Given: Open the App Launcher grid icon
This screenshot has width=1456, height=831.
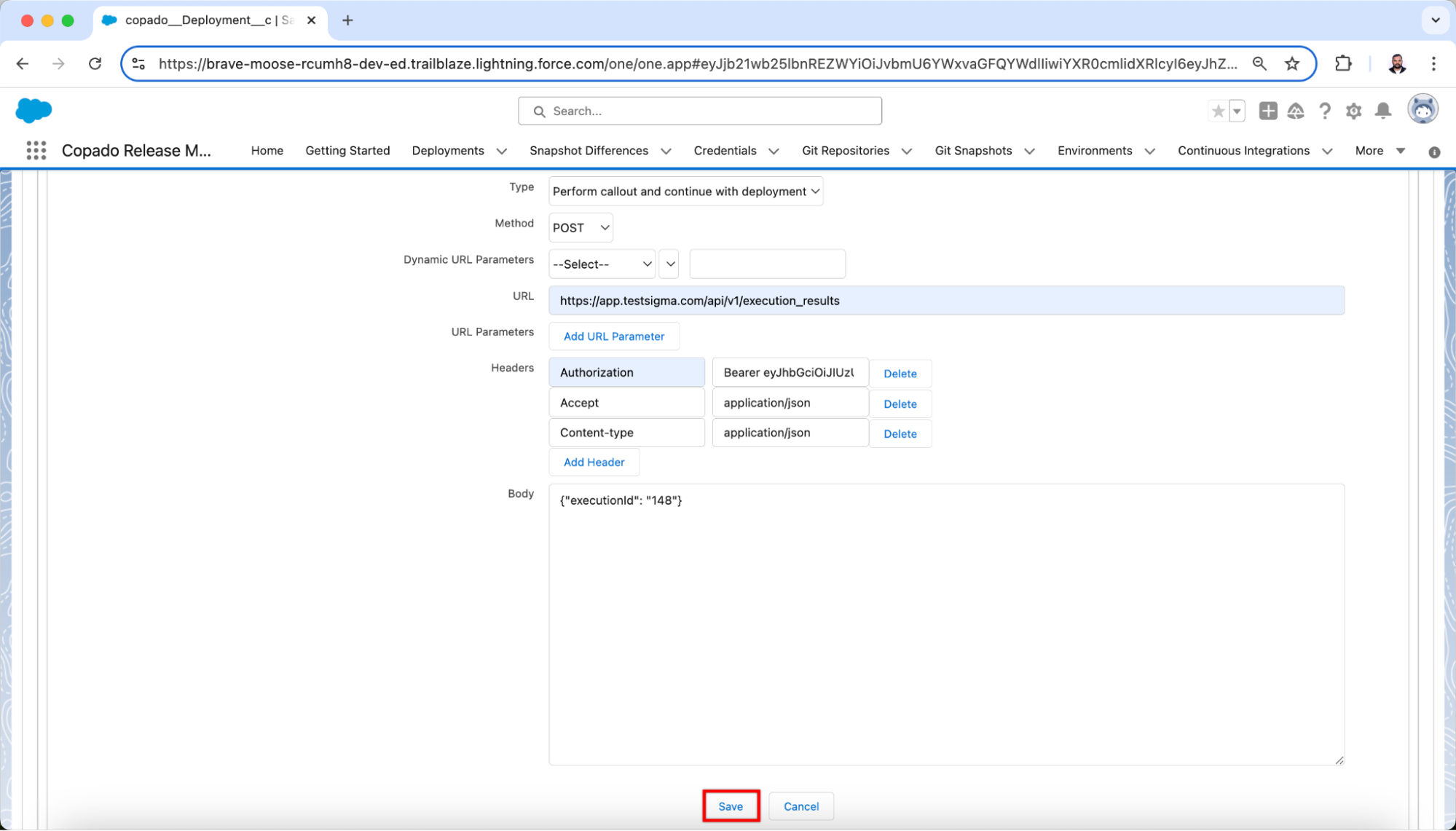Looking at the screenshot, I should tap(36, 151).
